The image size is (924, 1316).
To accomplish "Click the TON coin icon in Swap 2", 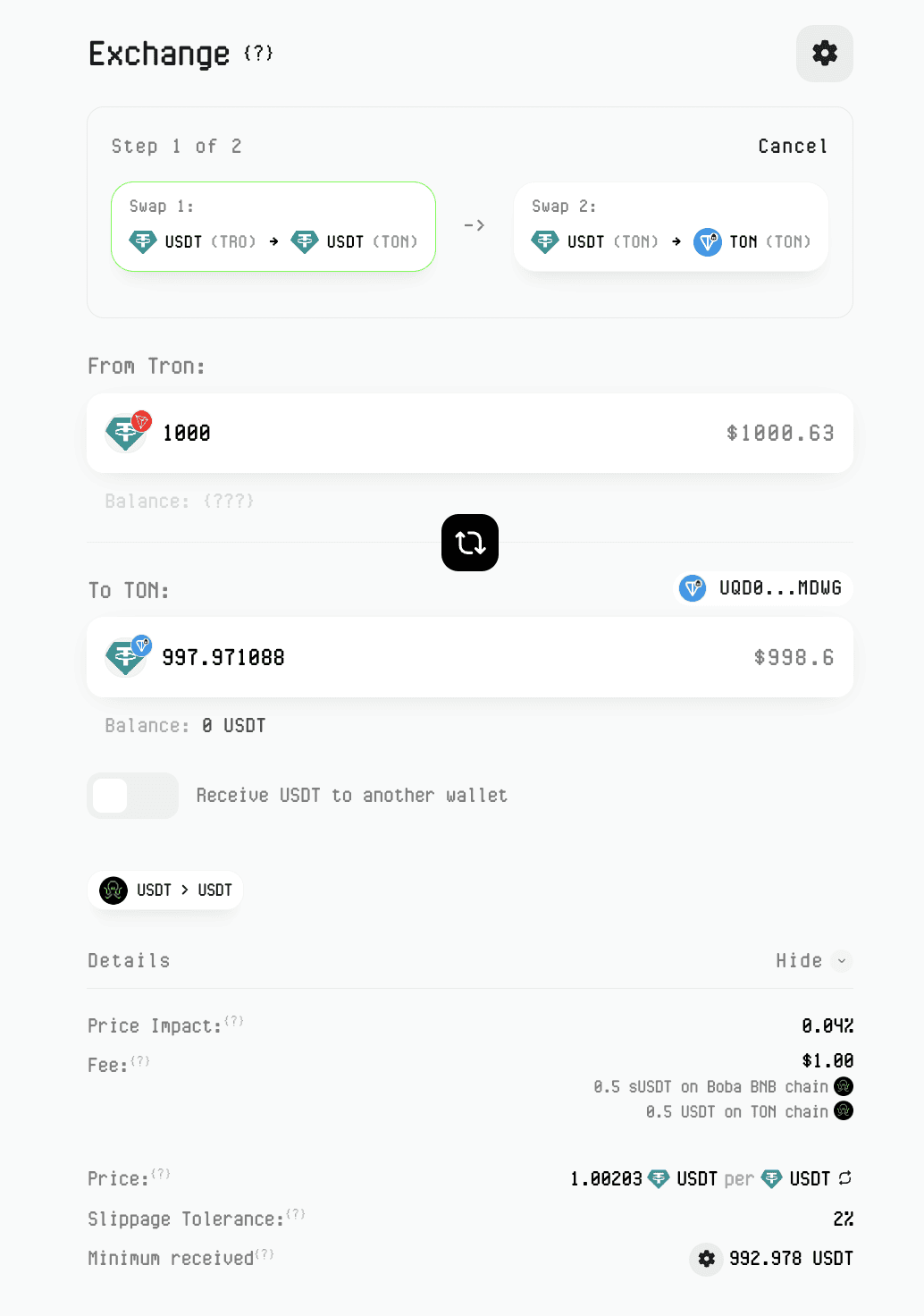I will [707, 241].
